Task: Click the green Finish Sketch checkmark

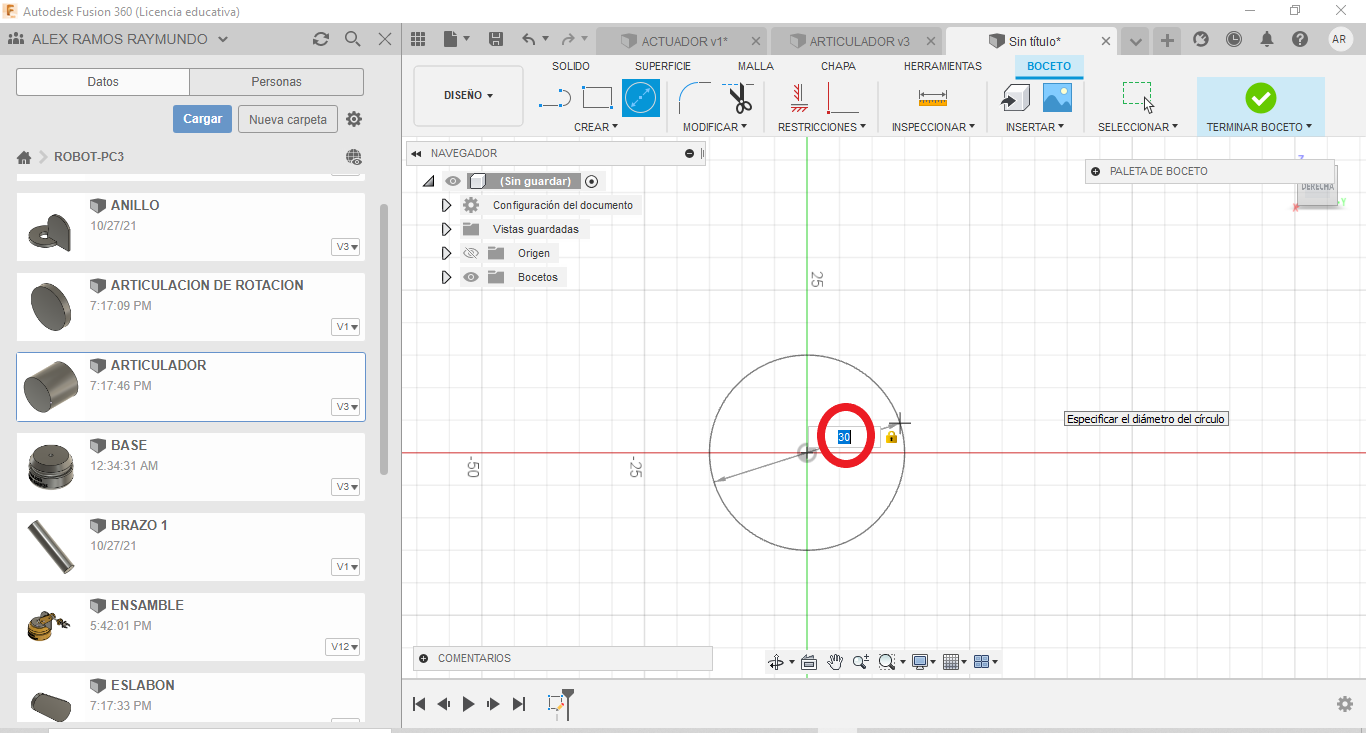Action: [x=1260, y=98]
